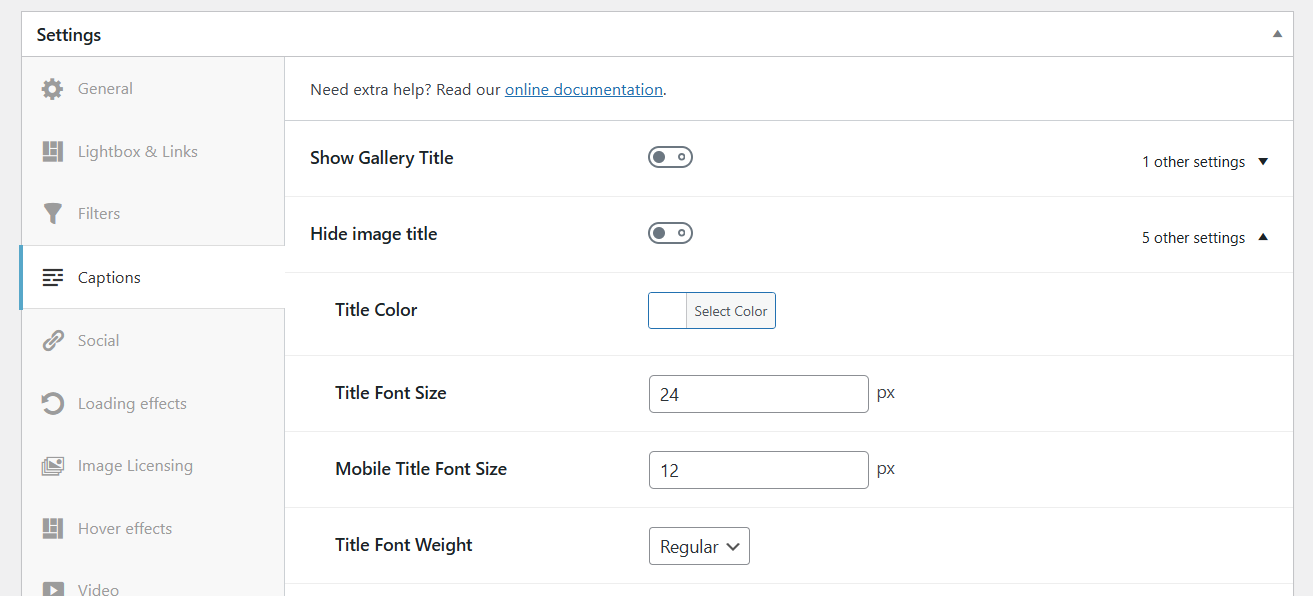Enable the Show Gallery Title toggle

coord(670,157)
